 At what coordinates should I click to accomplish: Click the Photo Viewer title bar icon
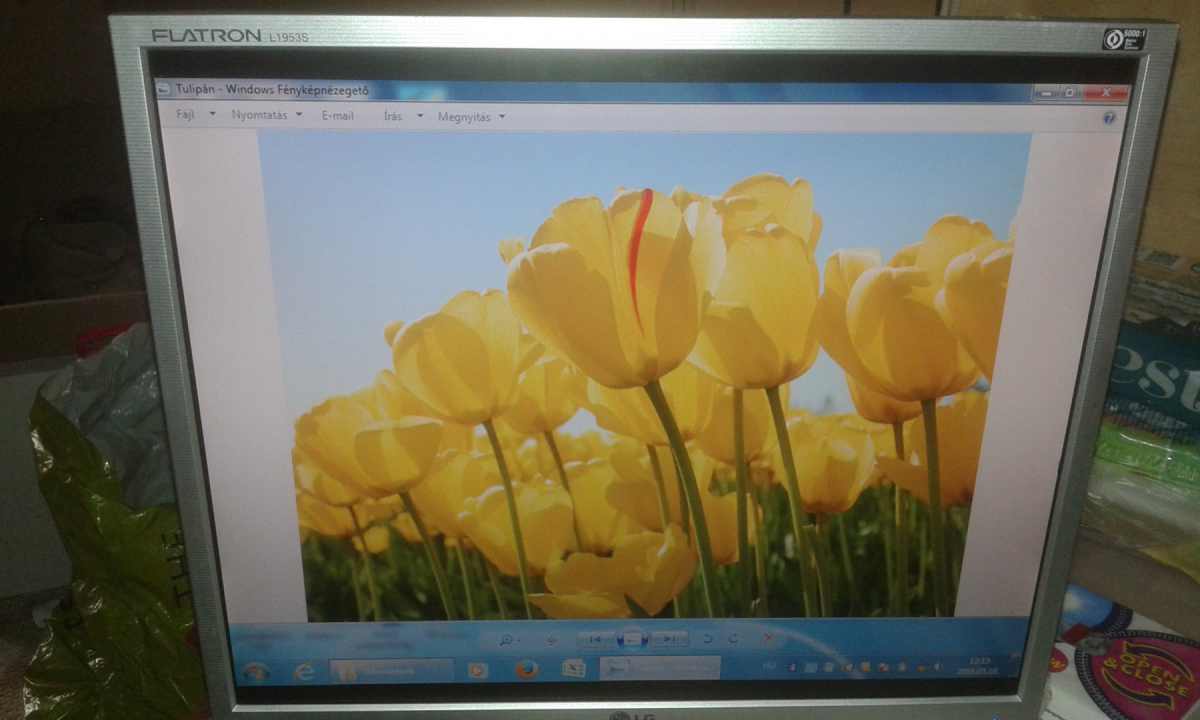(x=165, y=88)
